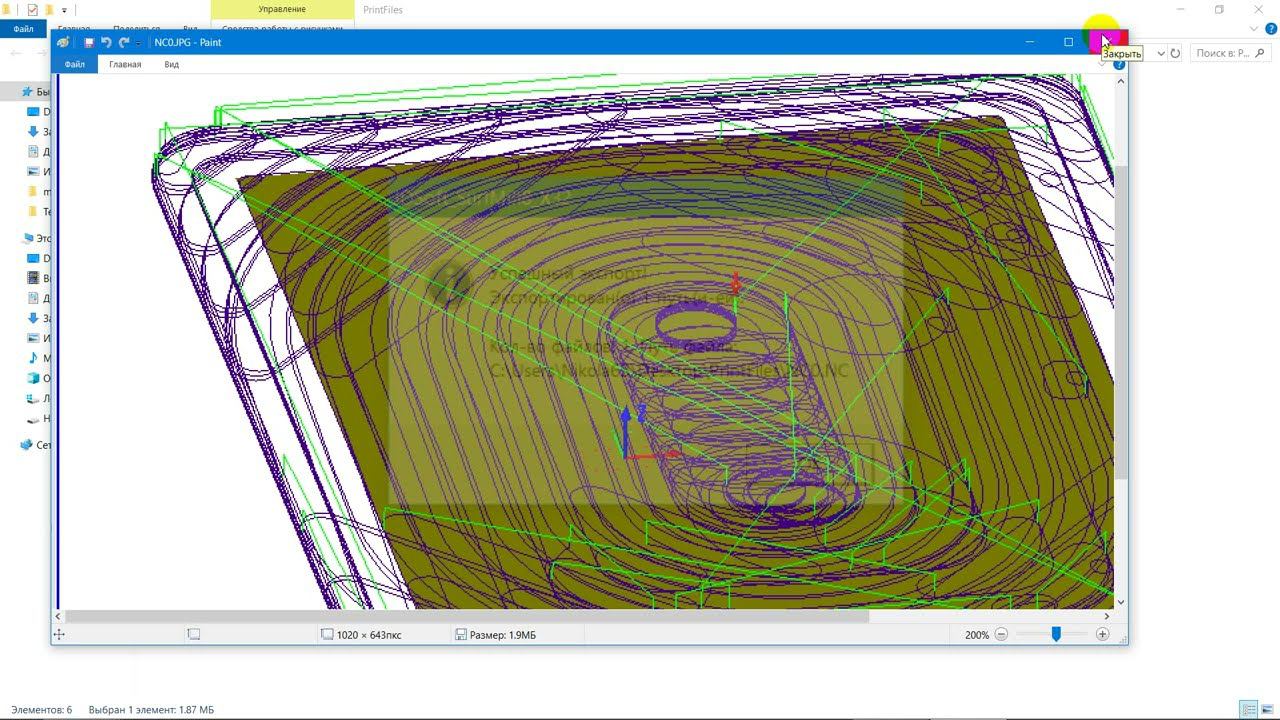Click the zoom in plus button

click(x=1103, y=634)
